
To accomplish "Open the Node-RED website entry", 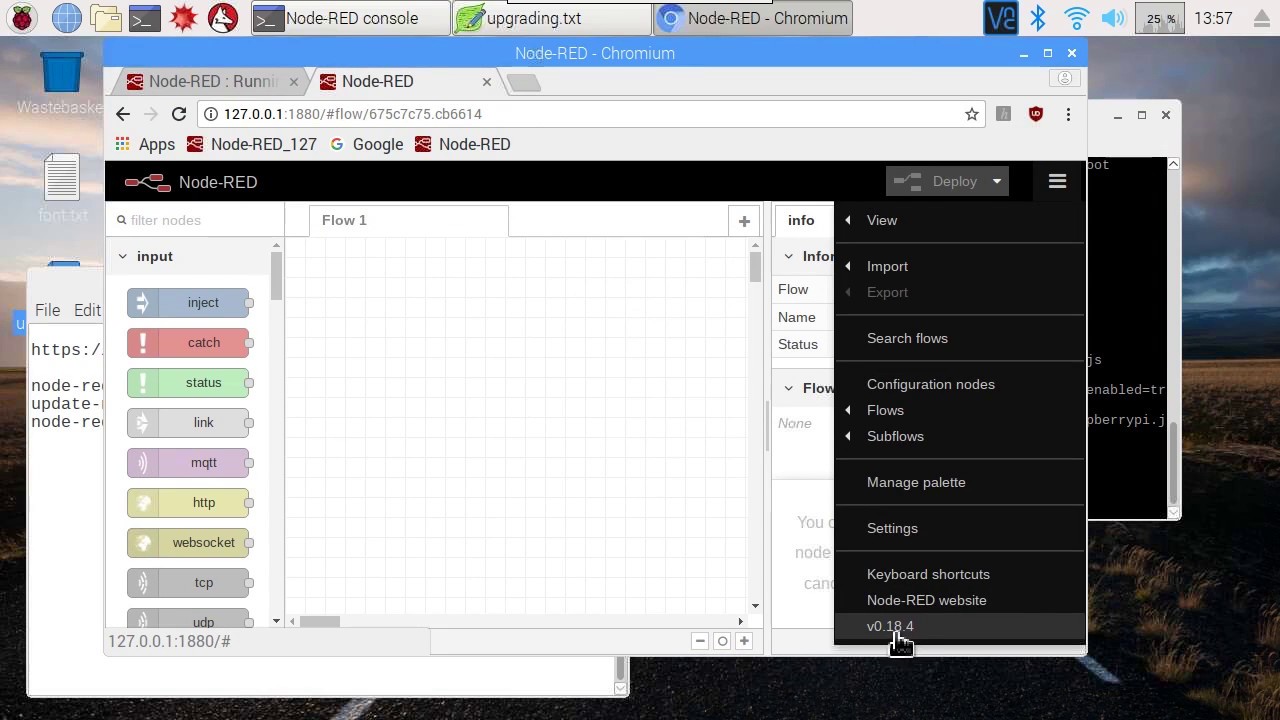I will pyautogui.click(x=960, y=600).
